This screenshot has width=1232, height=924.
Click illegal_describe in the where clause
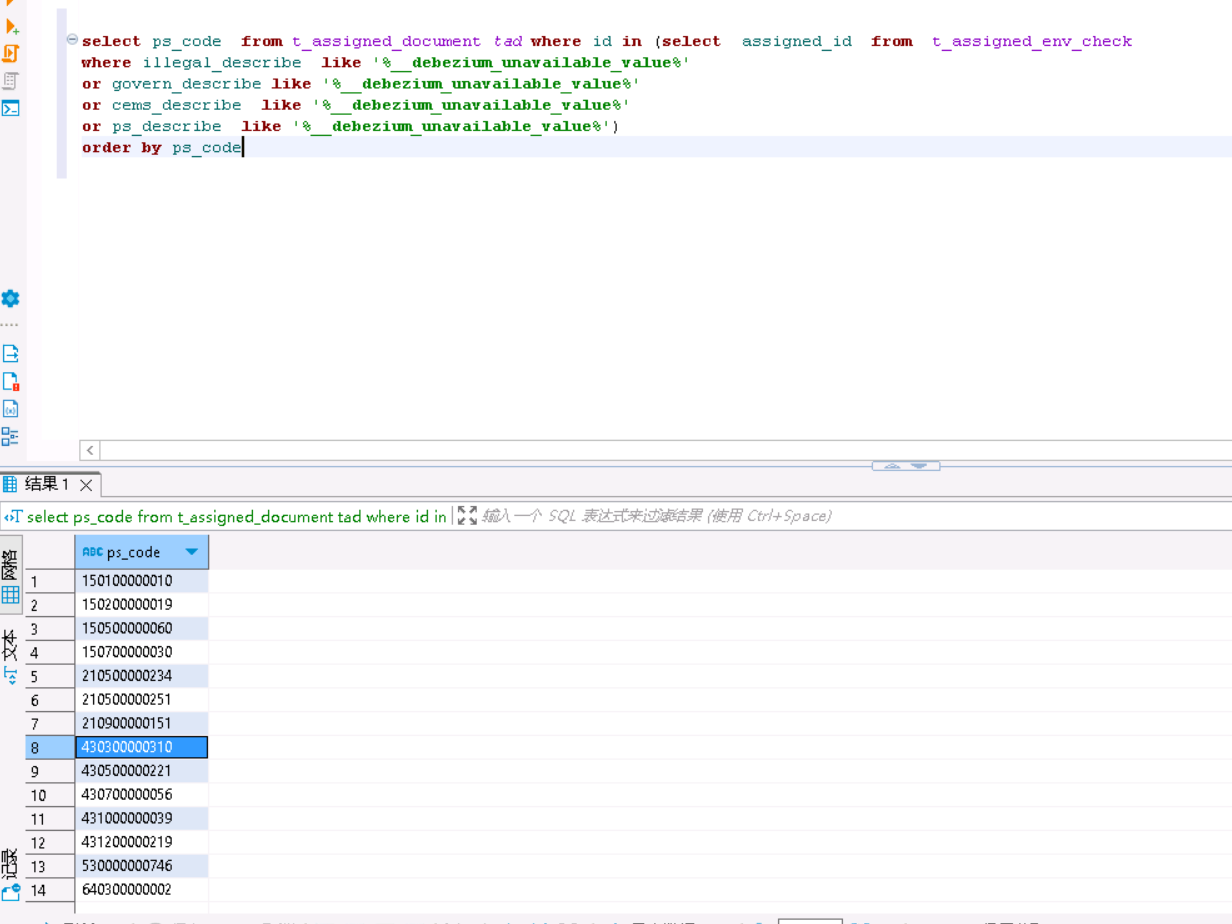tap(221, 62)
